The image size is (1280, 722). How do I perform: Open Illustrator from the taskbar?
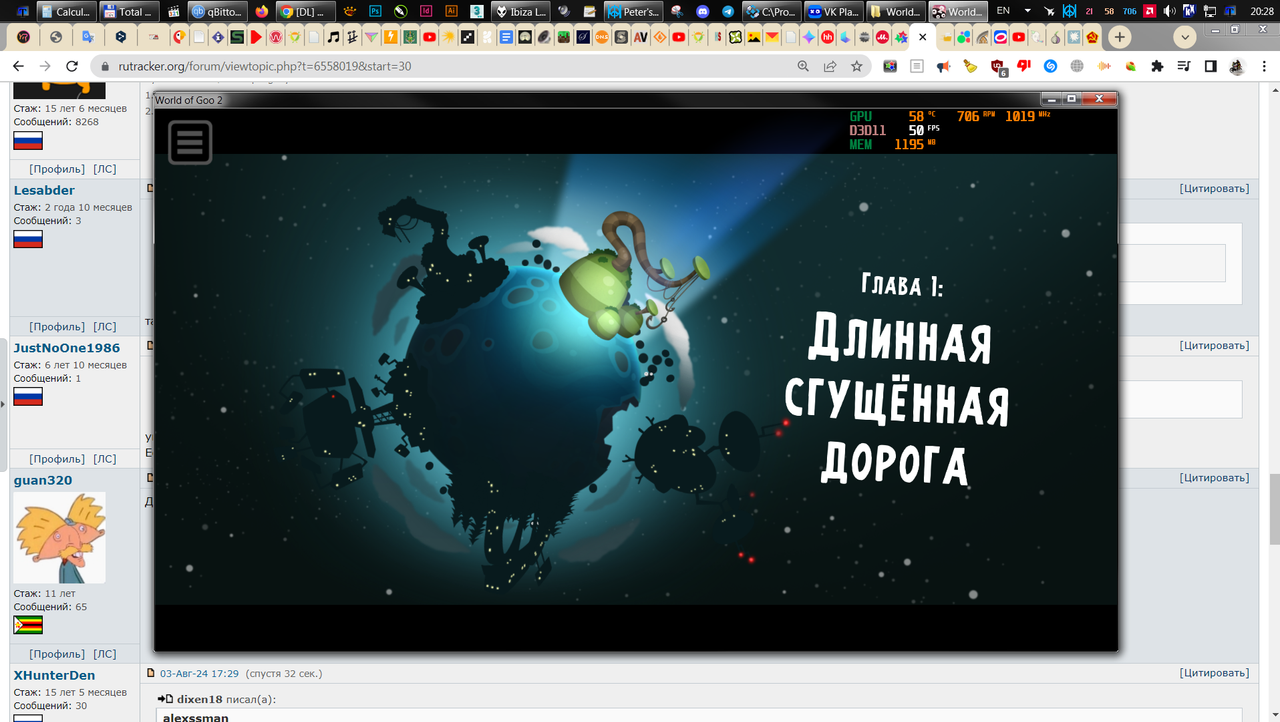[451, 12]
